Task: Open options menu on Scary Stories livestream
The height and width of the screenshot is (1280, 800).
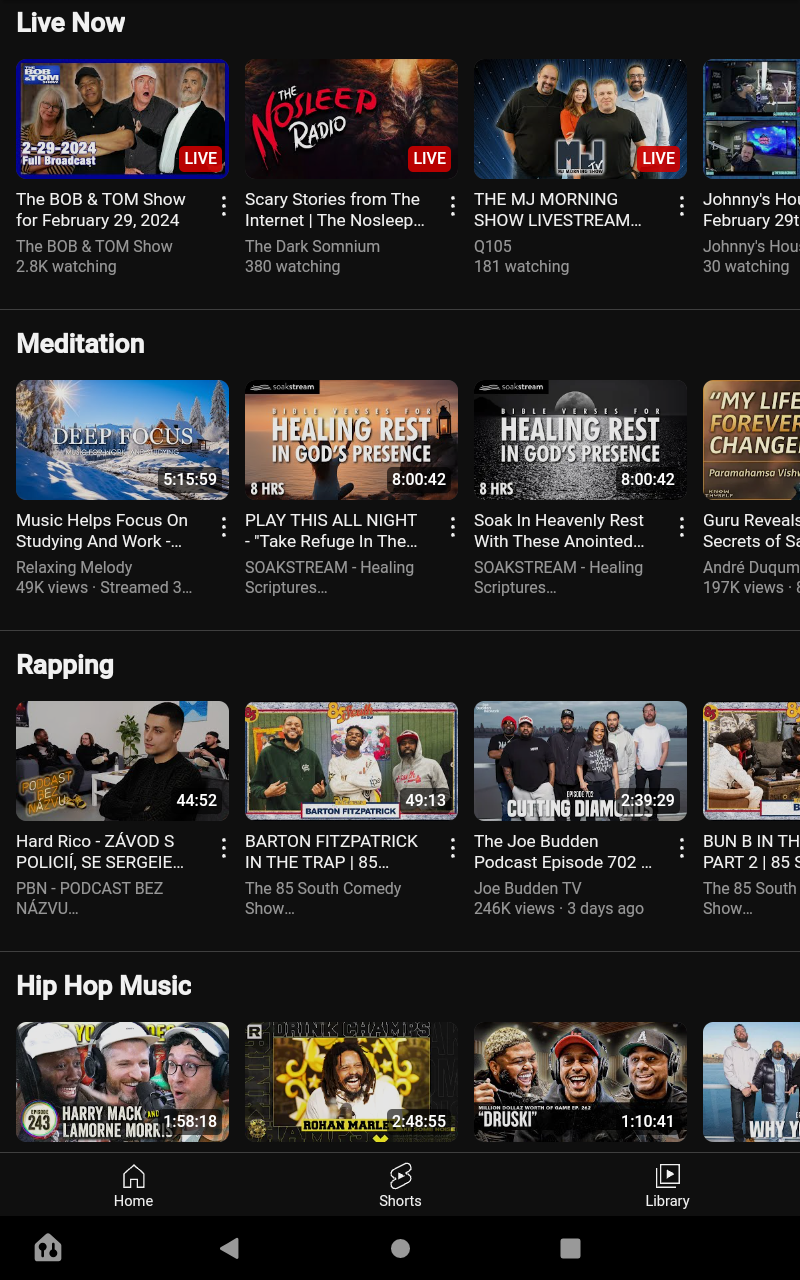Action: pyautogui.click(x=451, y=205)
